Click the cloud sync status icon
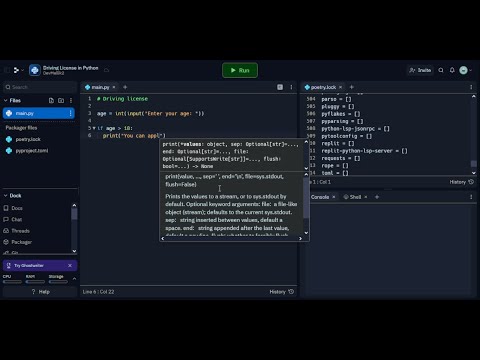480x360 pixels. [x=107, y=70]
